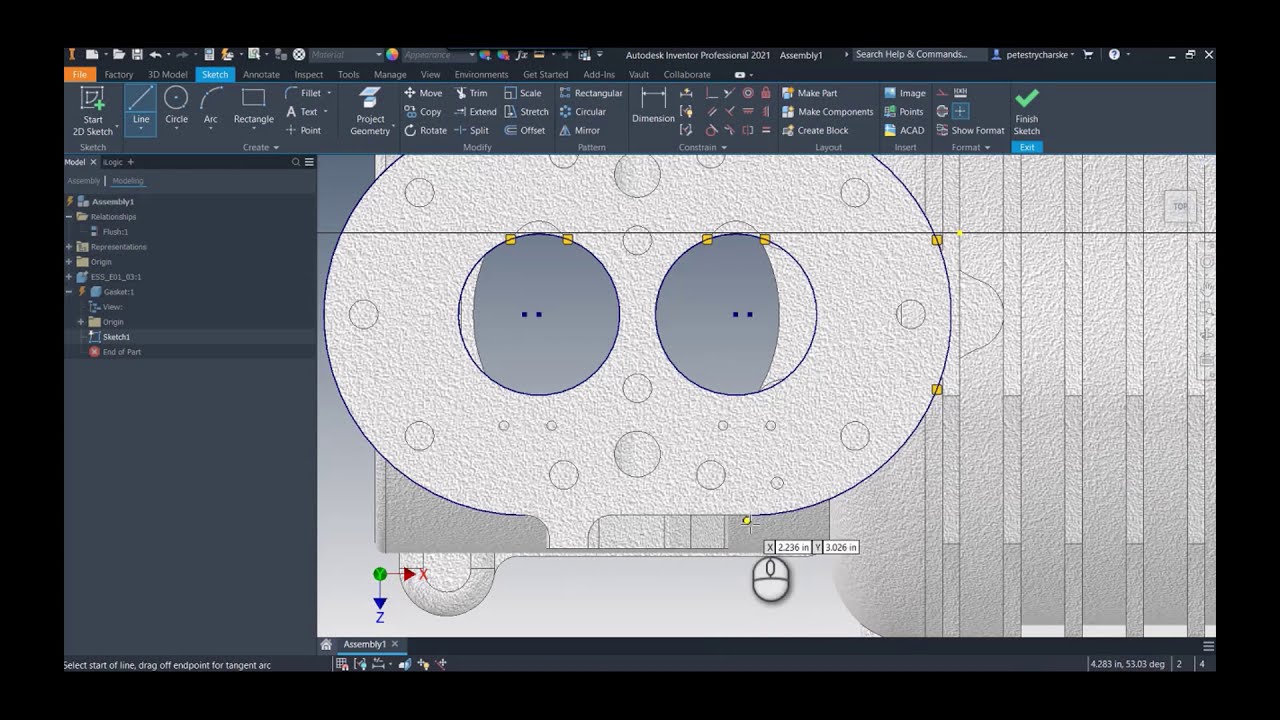Screen dimensions: 1280x720
Task: Switch to the Inspect tab
Action: tap(308, 74)
